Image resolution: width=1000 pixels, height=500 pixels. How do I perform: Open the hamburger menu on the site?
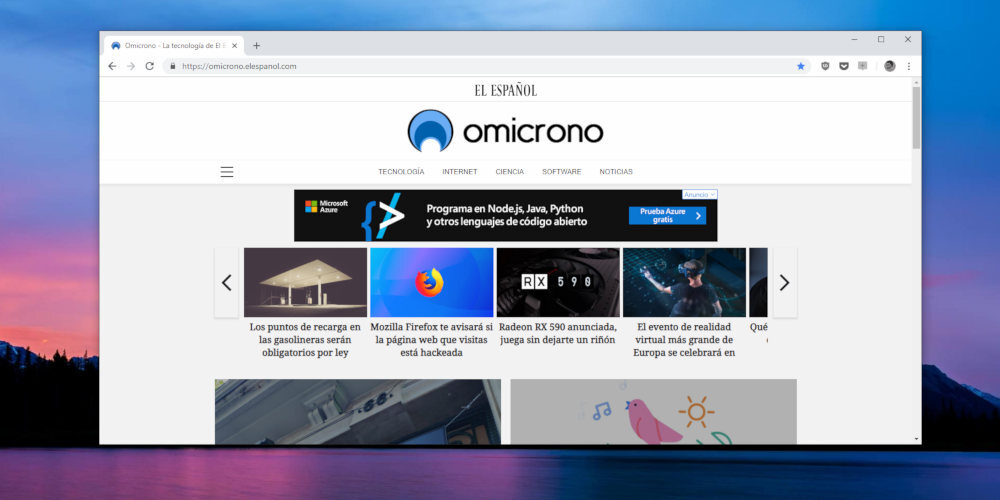[227, 172]
